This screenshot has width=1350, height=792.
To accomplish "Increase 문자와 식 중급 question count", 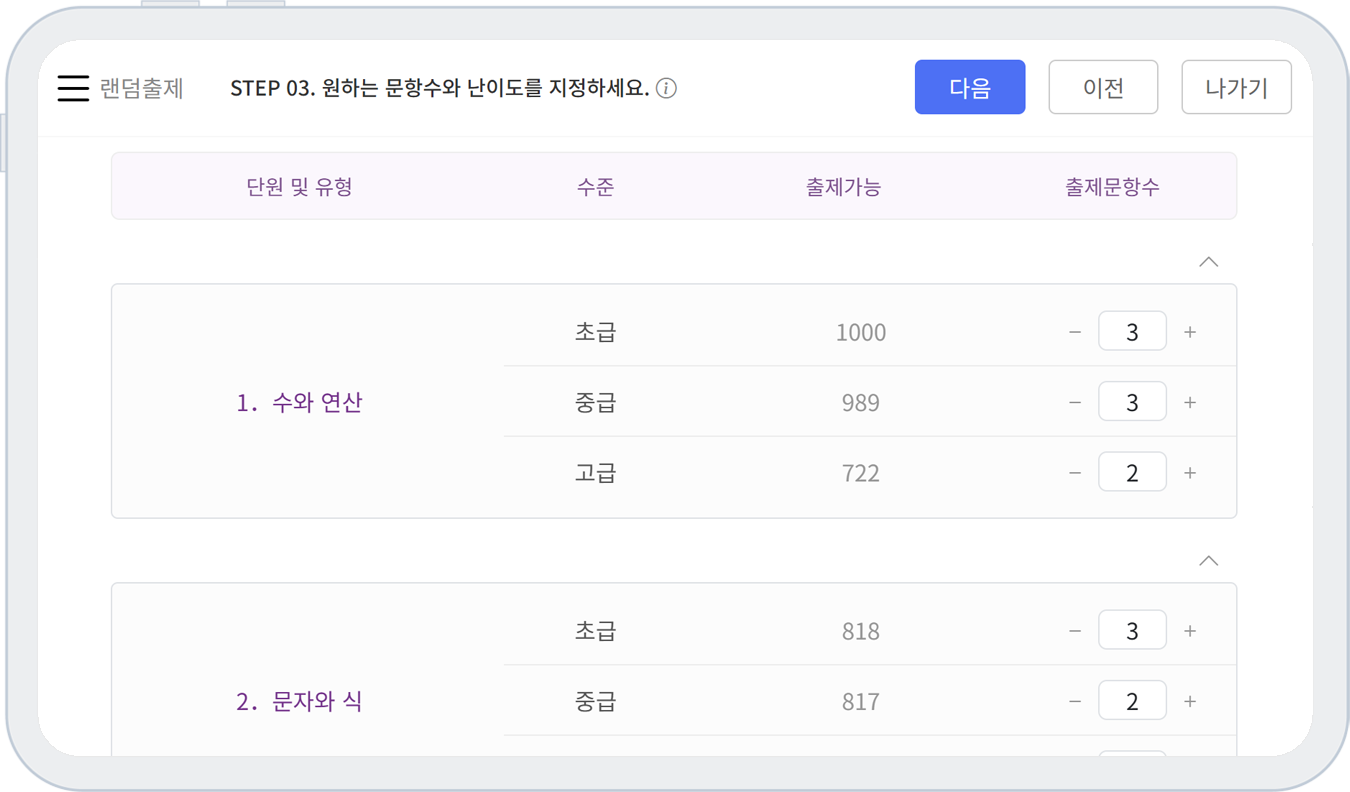I will pyautogui.click(x=1190, y=701).
